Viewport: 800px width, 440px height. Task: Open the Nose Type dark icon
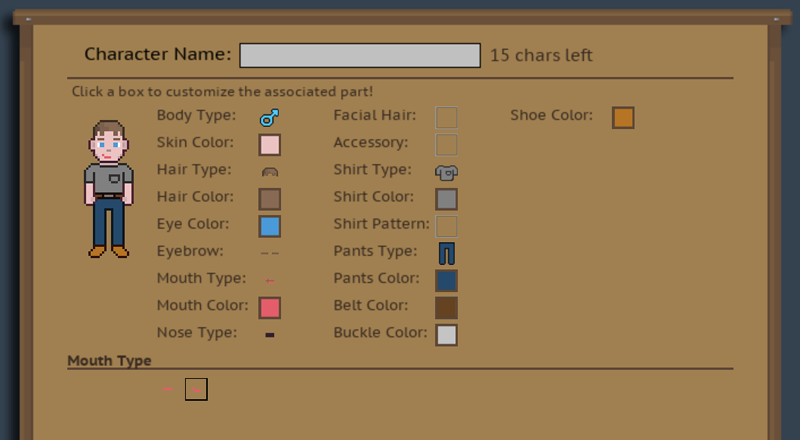269,335
